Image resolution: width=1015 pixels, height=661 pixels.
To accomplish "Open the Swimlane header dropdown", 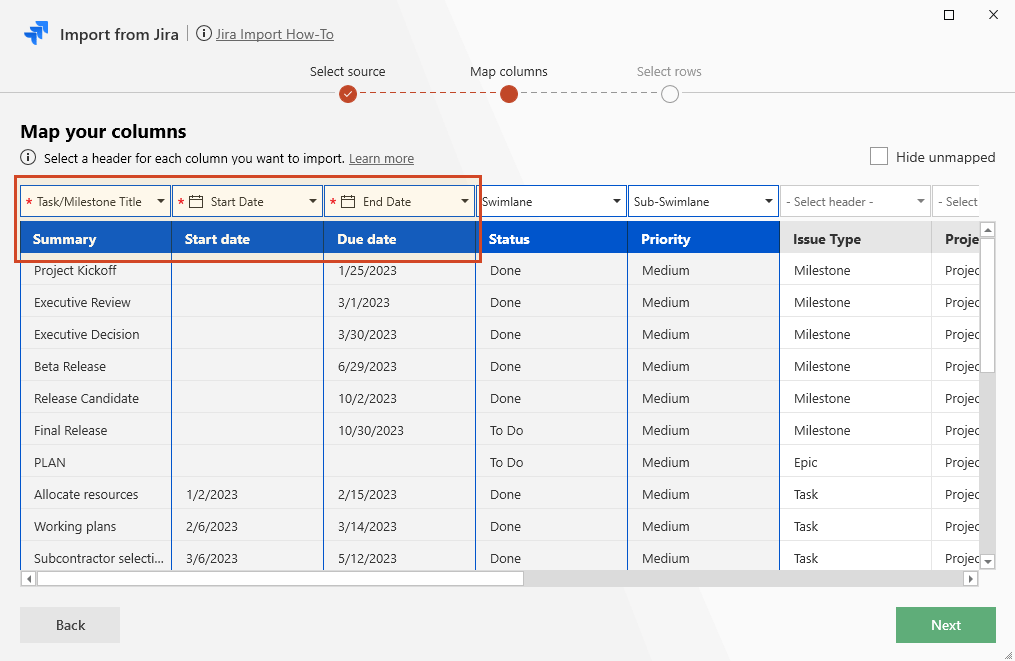I will click(x=618, y=200).
